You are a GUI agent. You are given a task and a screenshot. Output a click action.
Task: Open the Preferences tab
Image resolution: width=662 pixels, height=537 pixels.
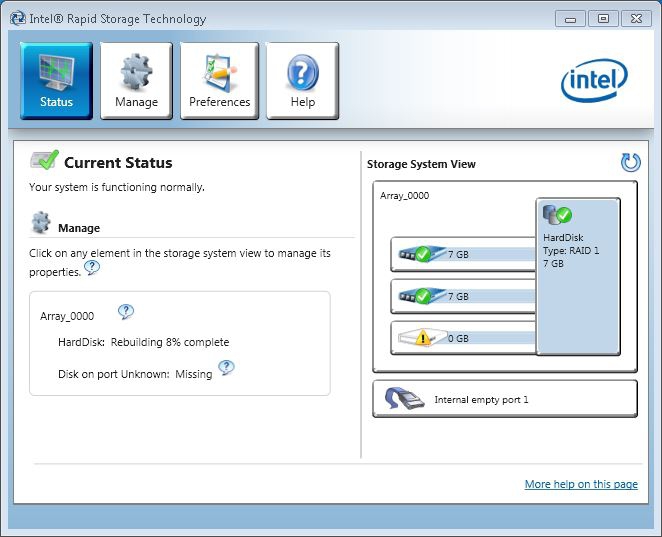219,81
